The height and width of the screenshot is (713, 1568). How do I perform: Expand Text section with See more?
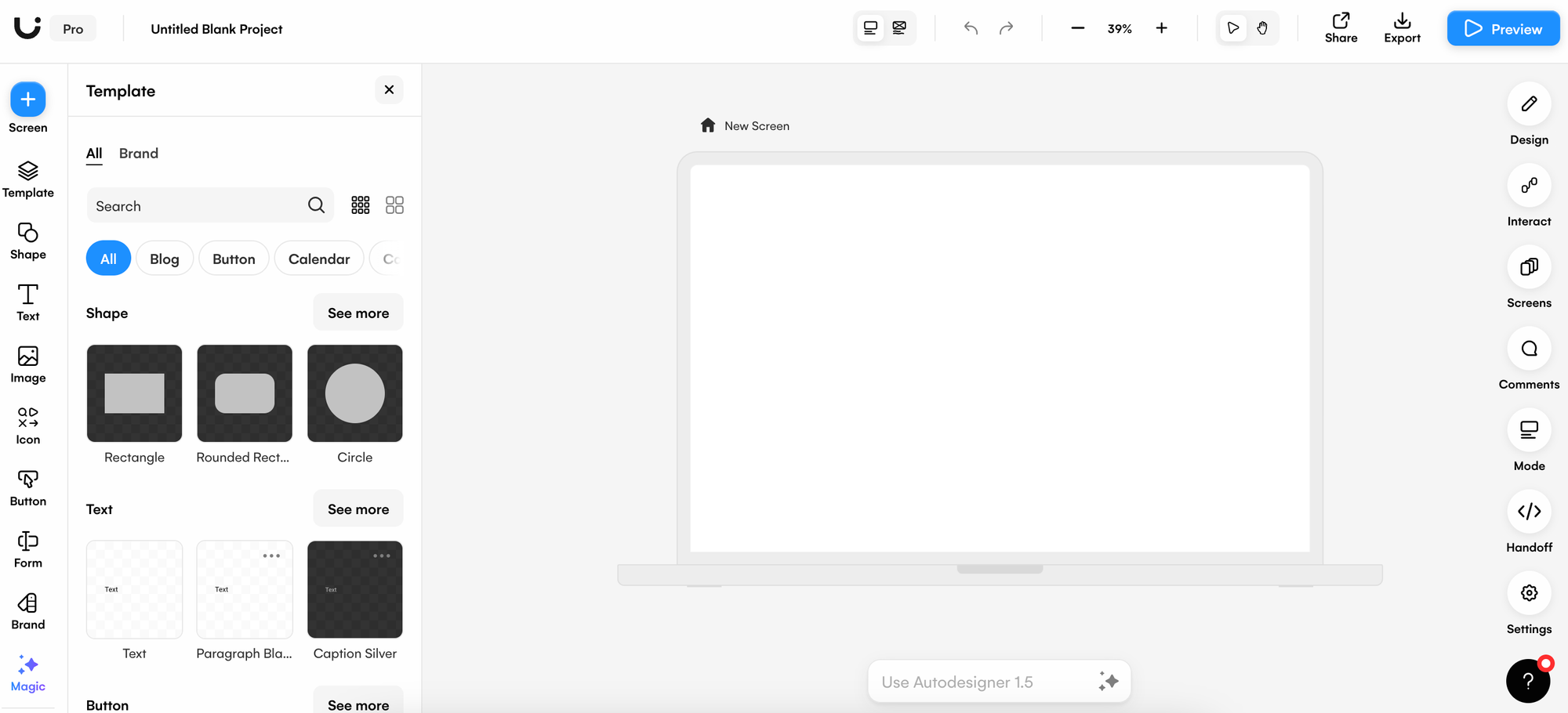[358, 509]
